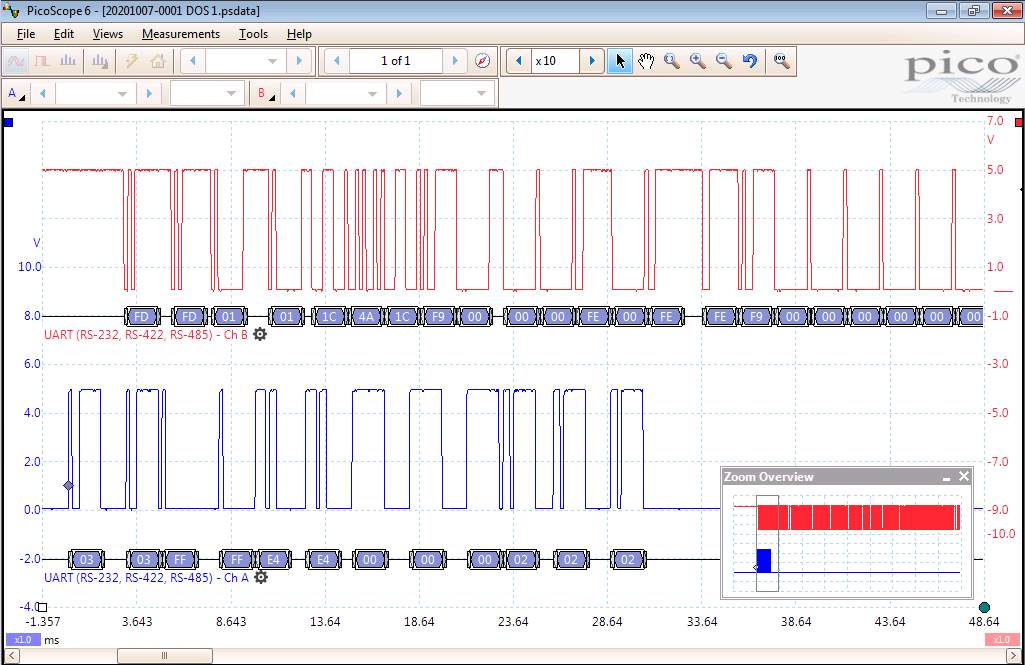
Task: Open Channel A input range dropdown
Action: tap(95, 94)
